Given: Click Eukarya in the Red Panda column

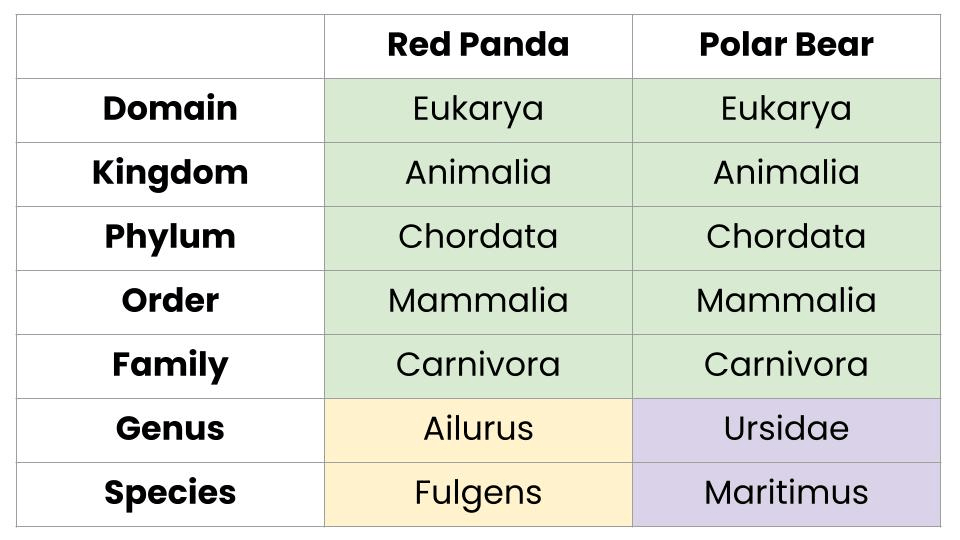Looking at the screenshot, I should point(478,109).
